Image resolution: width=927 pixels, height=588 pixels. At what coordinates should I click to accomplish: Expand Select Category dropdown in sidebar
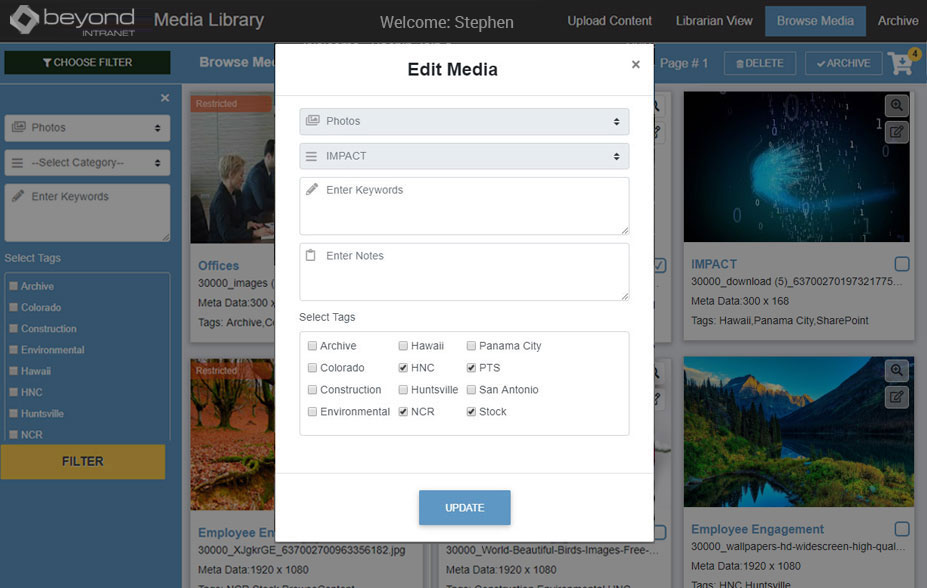(x=87, y=162)
